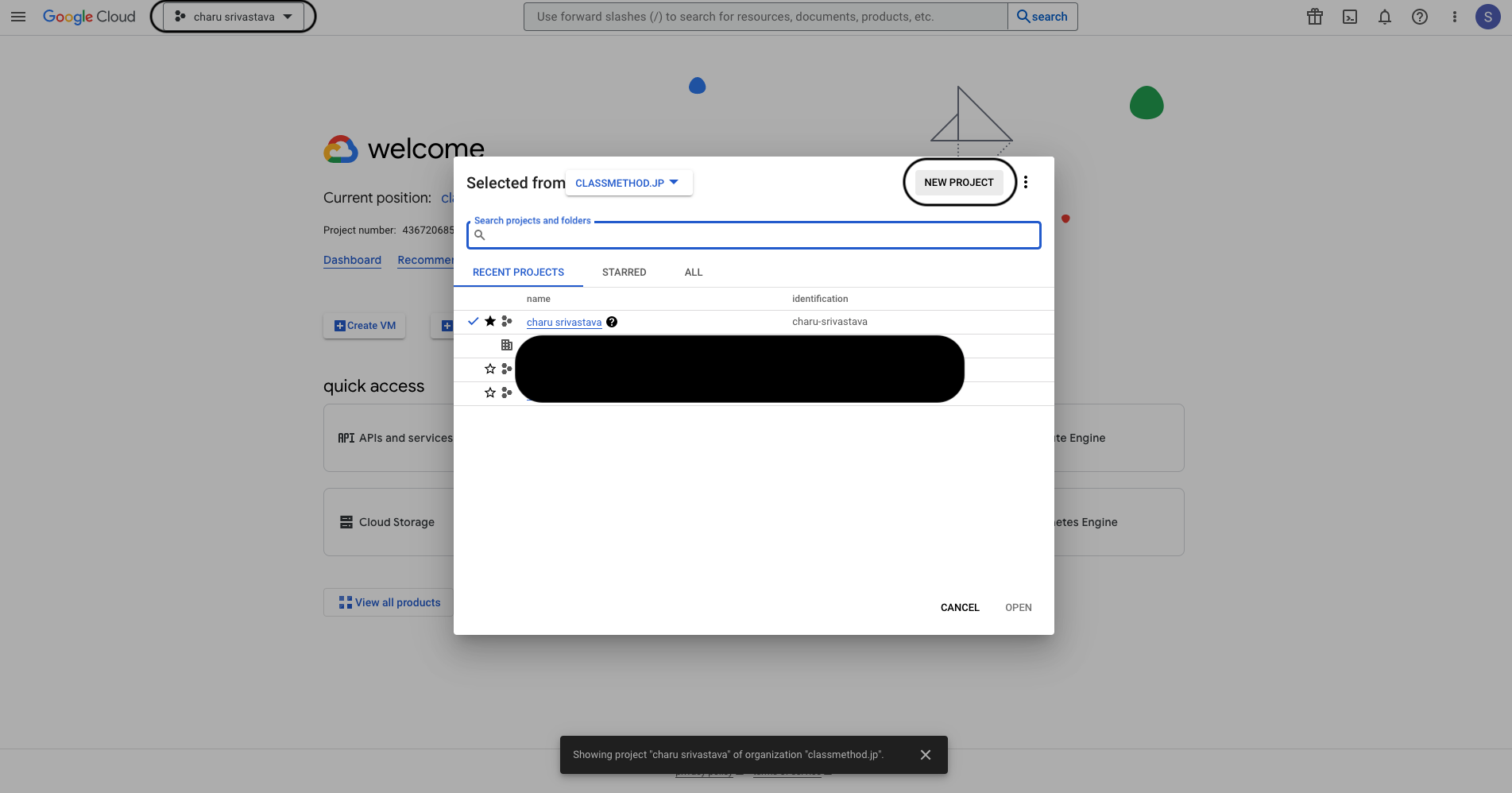Open the APIs and services card icon
The width and height of the screenshot is (1512, 793).
[x=346, y=437]
